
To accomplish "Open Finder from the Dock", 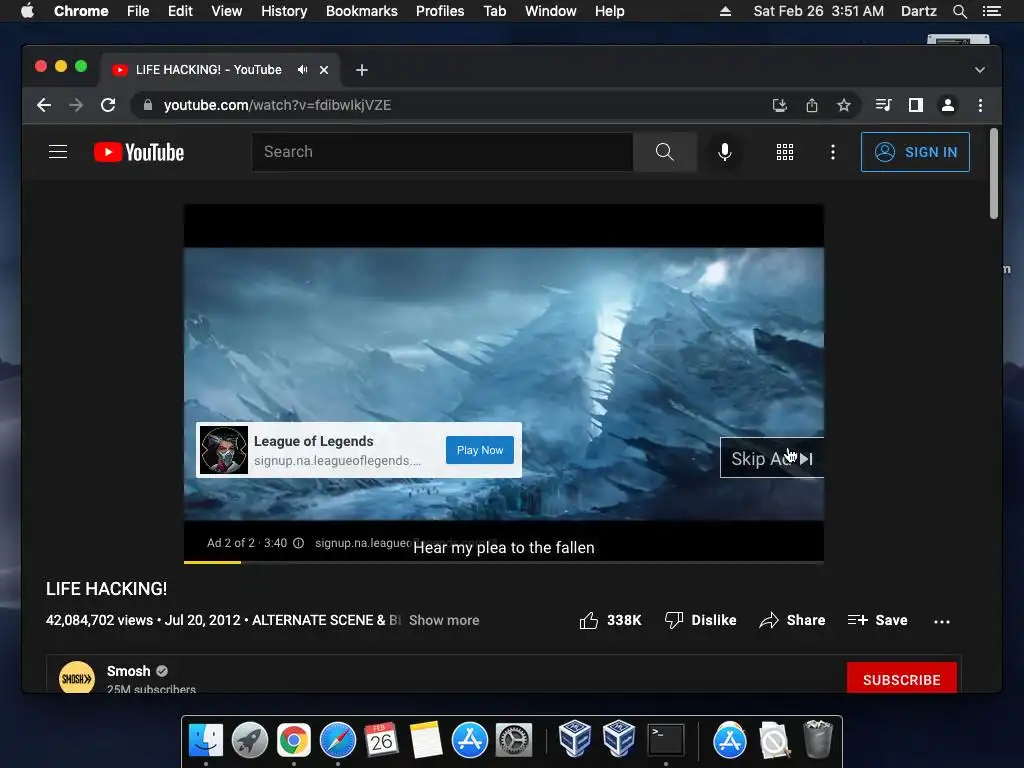I will 206,741.
